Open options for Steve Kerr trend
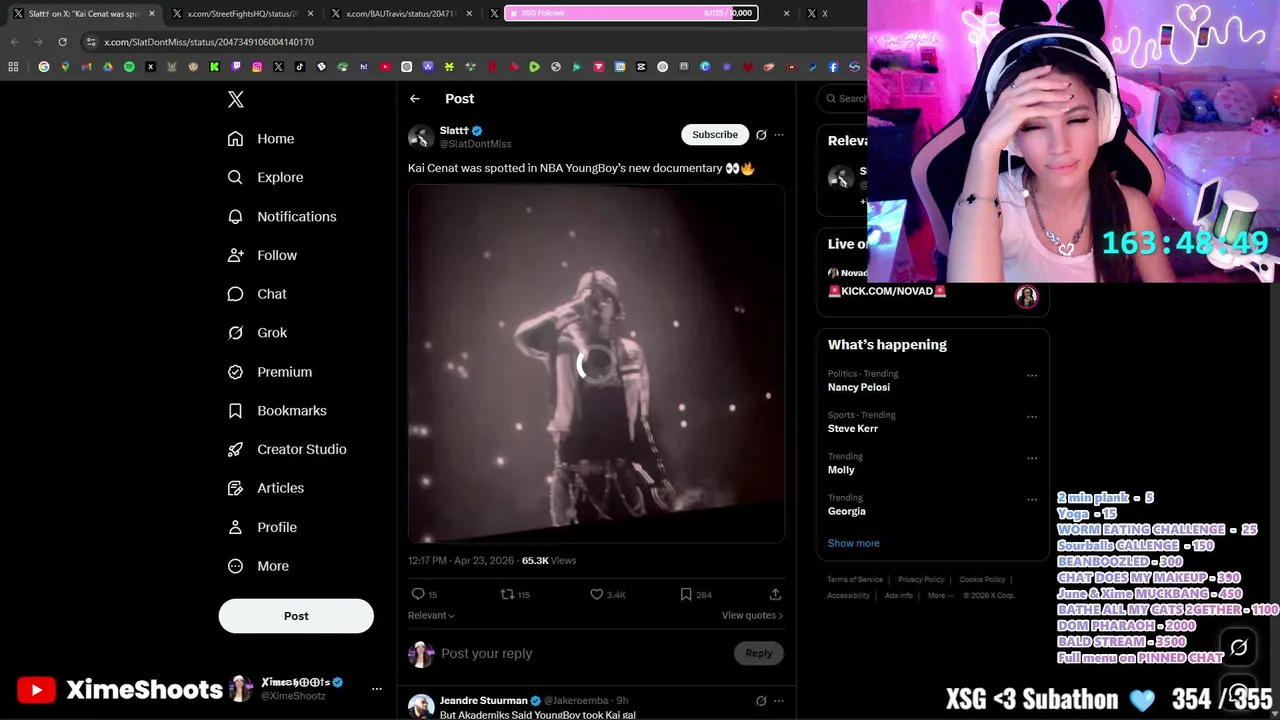 (1032, 417)
